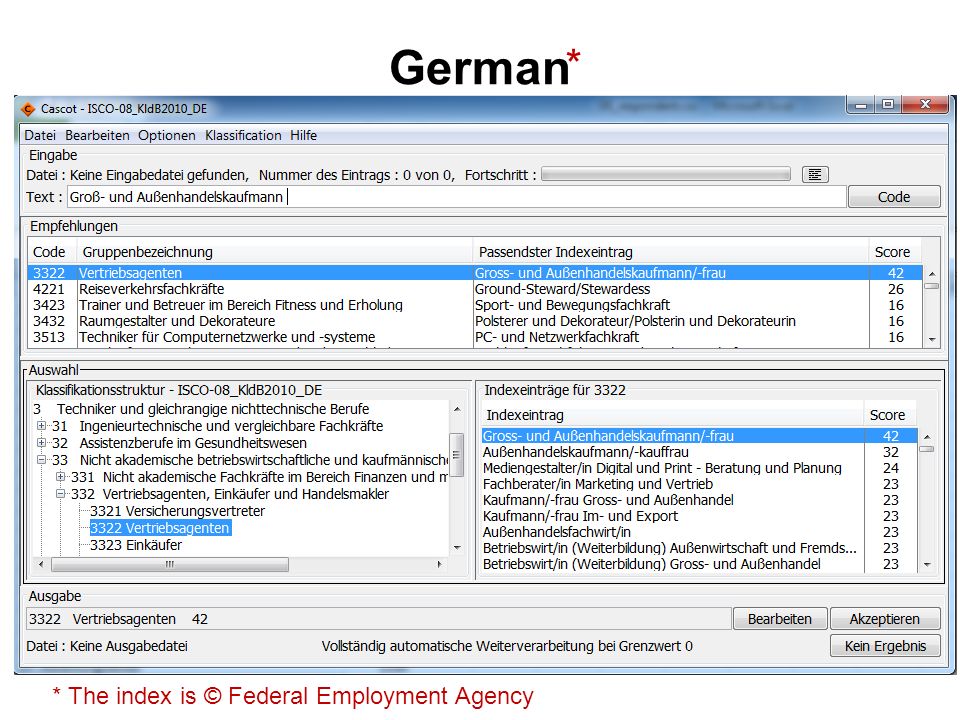960x720 pixels.
Task: Click the Akzeptieren button
Action: (x=885, y=619)
